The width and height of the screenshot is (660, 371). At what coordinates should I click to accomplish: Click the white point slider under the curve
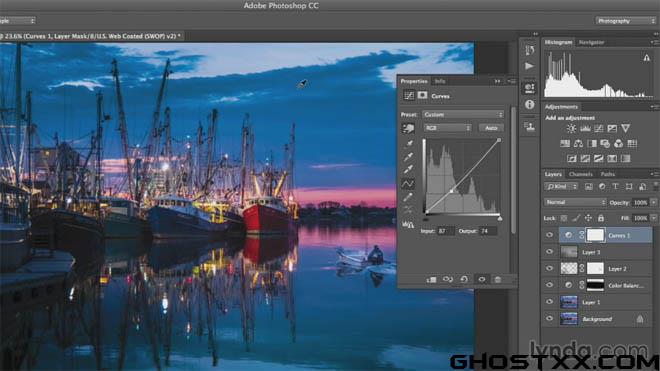pos(500,219)
